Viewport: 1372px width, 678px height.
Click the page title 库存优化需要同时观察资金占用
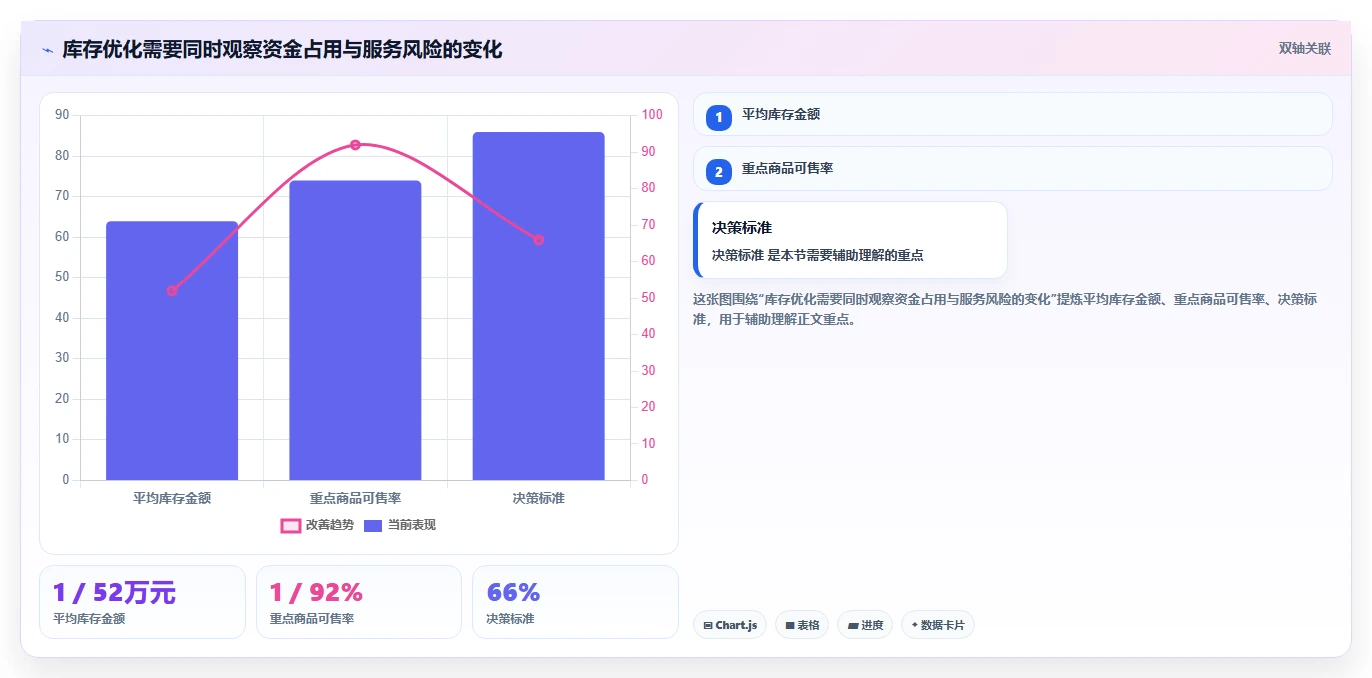(282, 49)
